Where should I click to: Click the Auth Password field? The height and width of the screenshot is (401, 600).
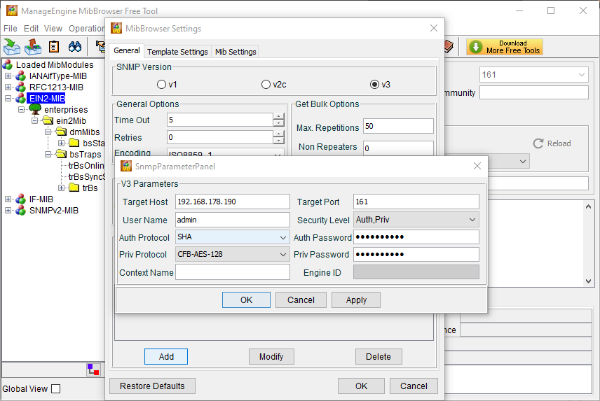[x=416, y=237]
